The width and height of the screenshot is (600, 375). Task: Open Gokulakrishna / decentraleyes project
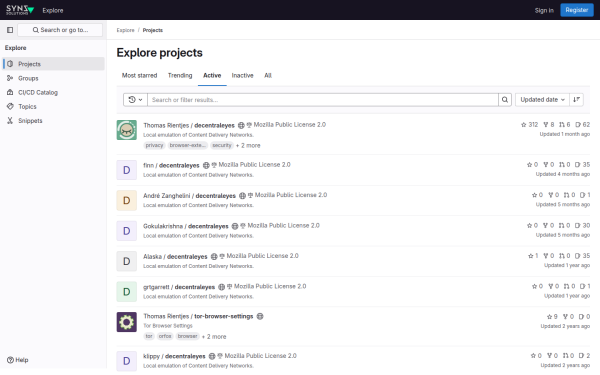(186, 226)
